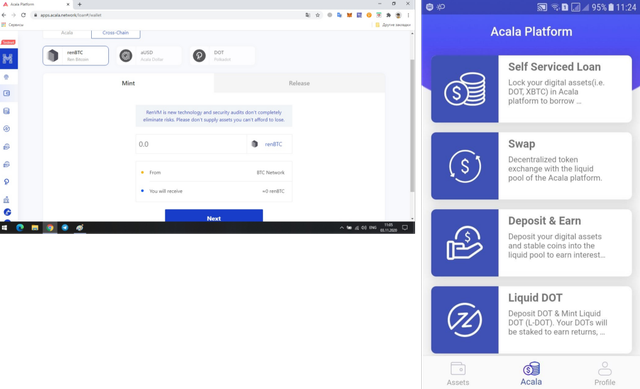
Task: Click the blue circular G sidebar icon
Action: pos(7,212)
